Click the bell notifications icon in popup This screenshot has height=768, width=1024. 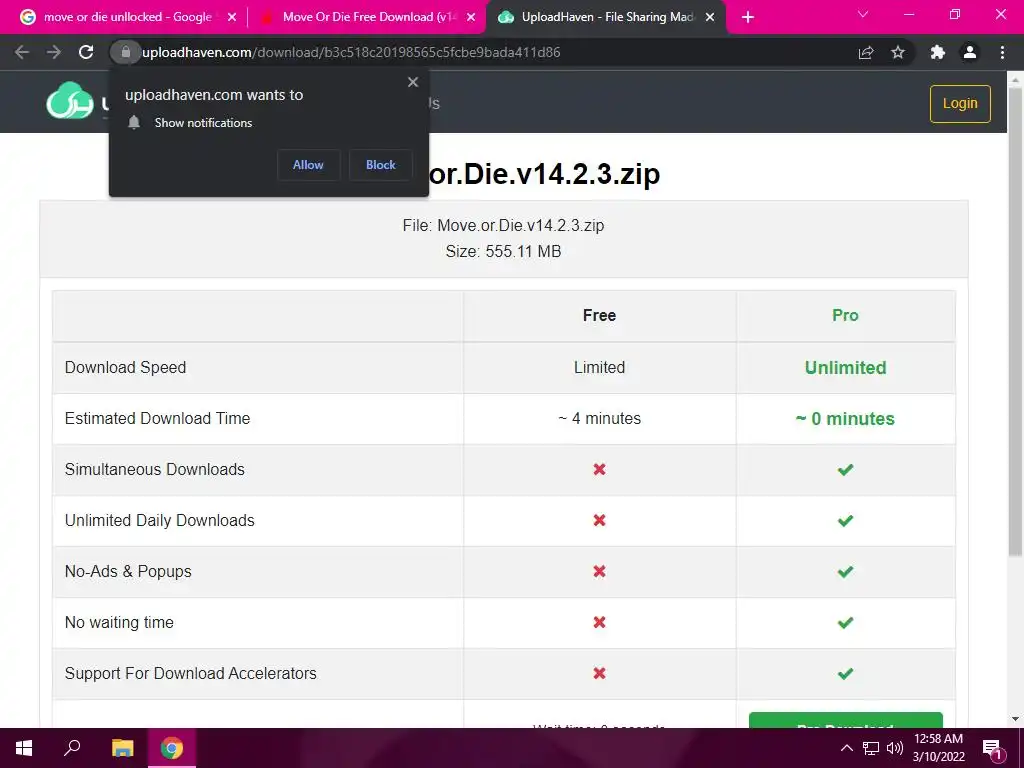click(x=134, y=122)
